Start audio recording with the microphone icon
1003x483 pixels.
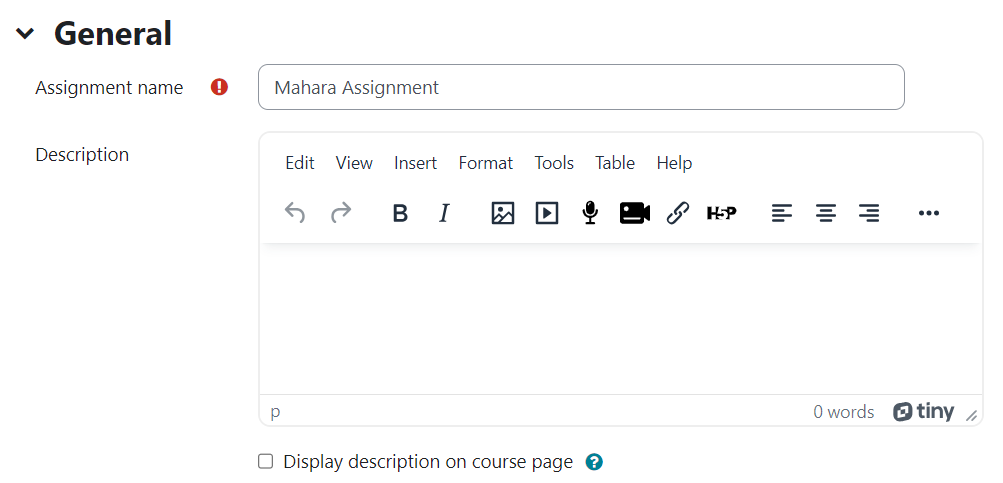pos(590,213)
